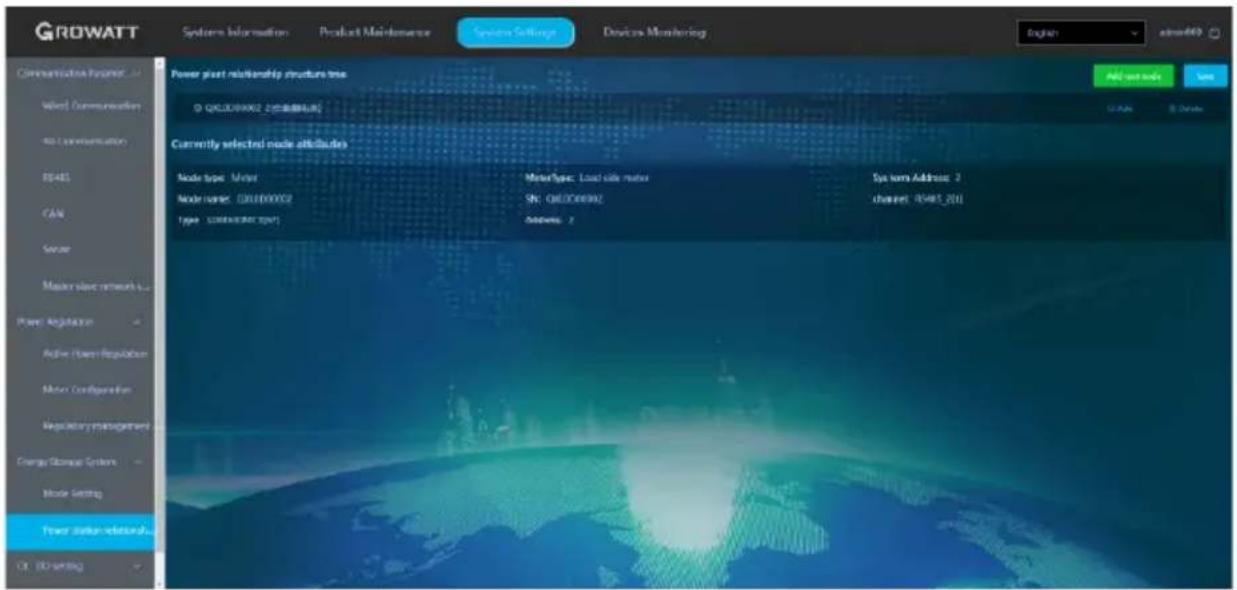The height and width of the screenshot is (590, 1237).
Task: Expand the DI DO setting sidebar group
Action: (x=77, y=566)
